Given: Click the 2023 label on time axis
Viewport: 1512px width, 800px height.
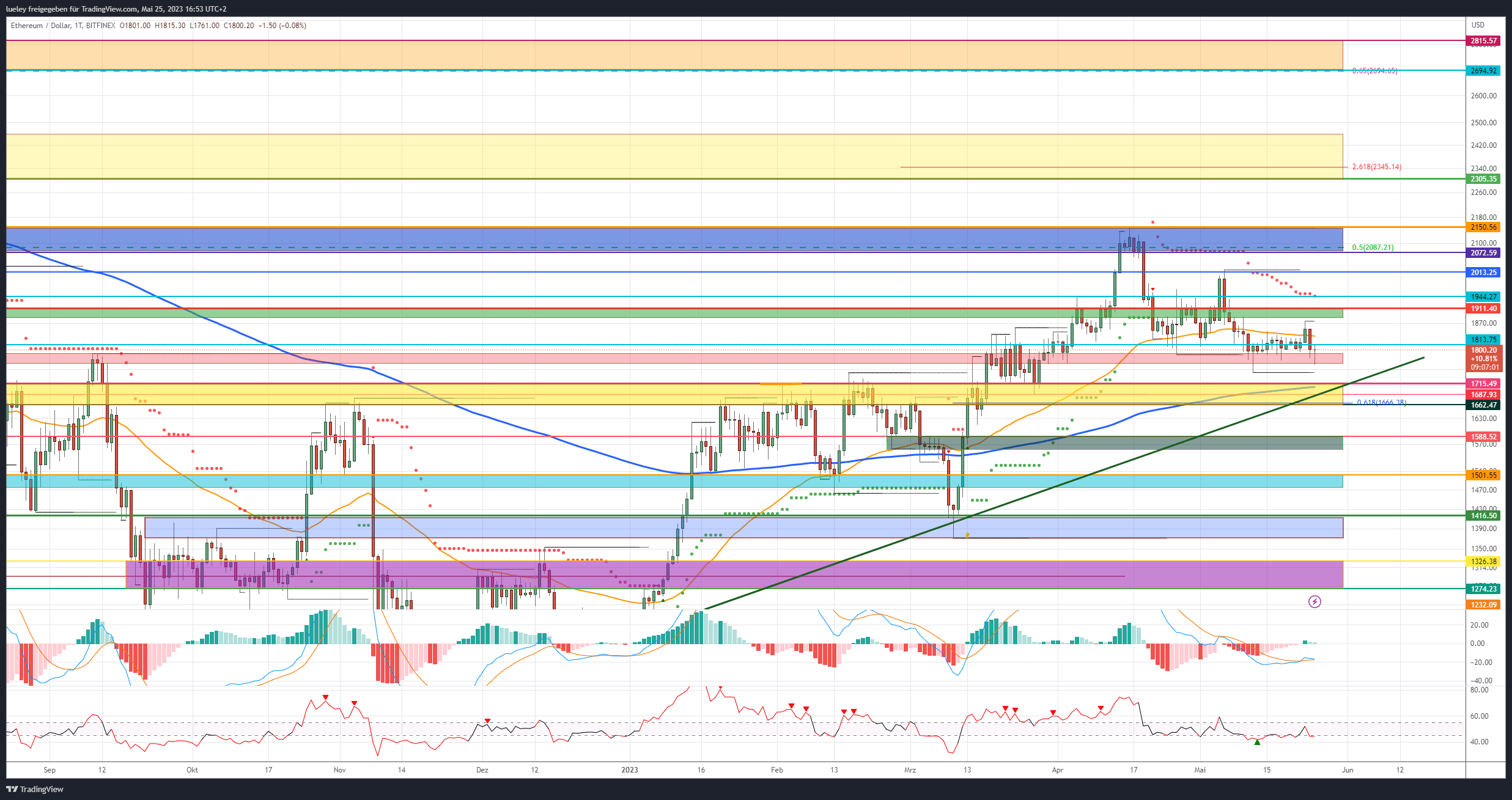Looking at the screenshot, I should (x=630, y=770).
